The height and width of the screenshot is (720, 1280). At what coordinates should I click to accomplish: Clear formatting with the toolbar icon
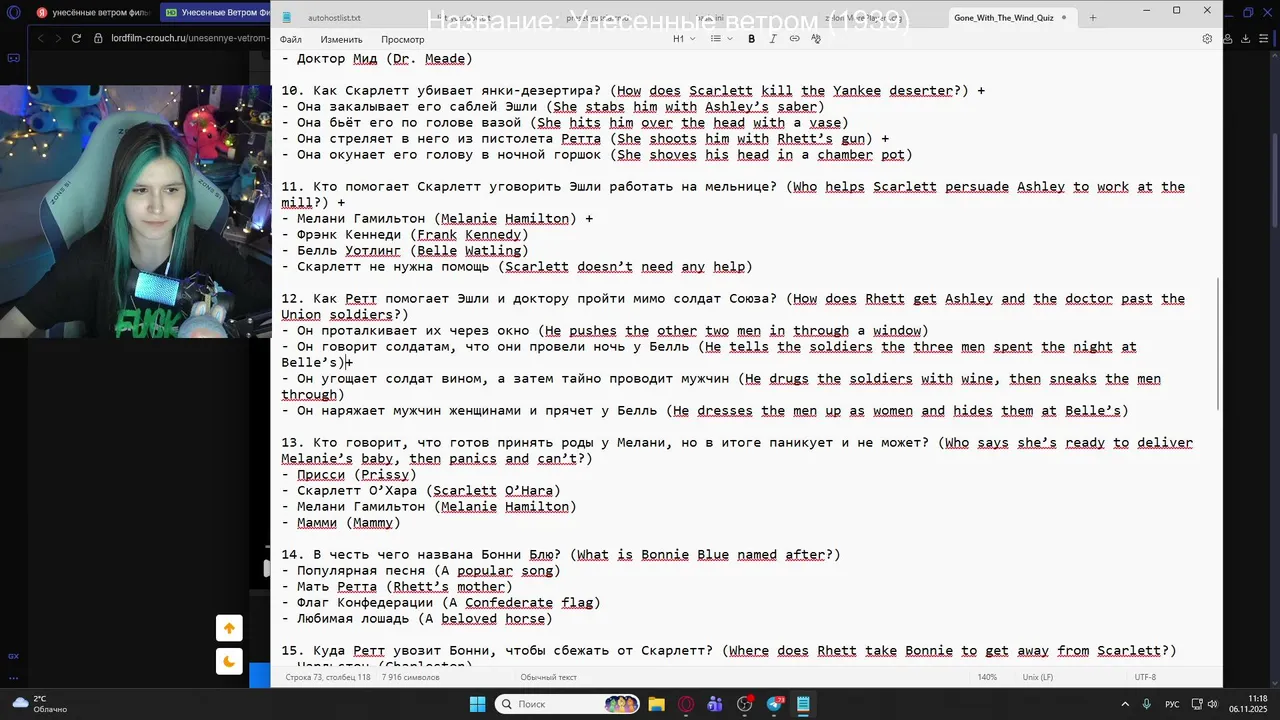pos(816,39)
